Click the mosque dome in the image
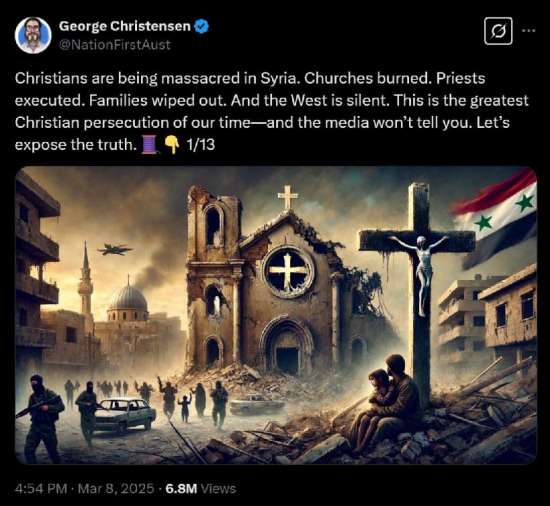550x506 pixels. 129,298
